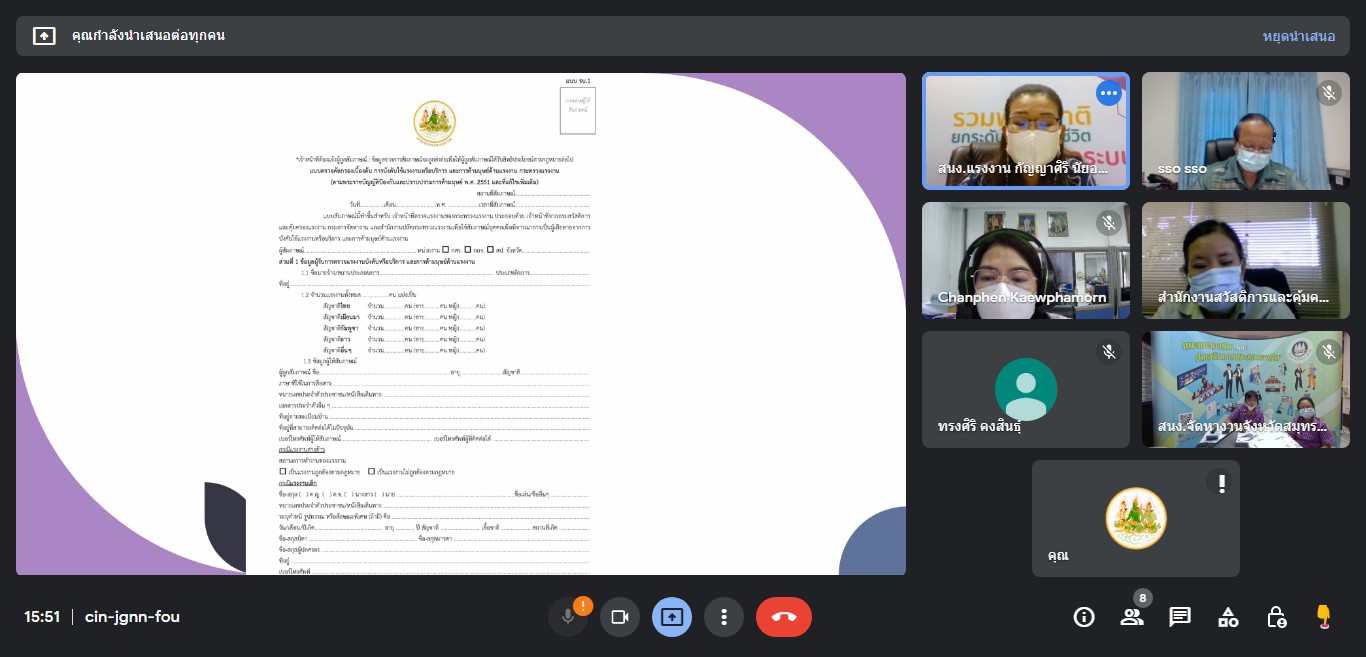This screenshot has width=1366, height=657.
Task: Open meeting details info icon
Action: point(1083,617)
